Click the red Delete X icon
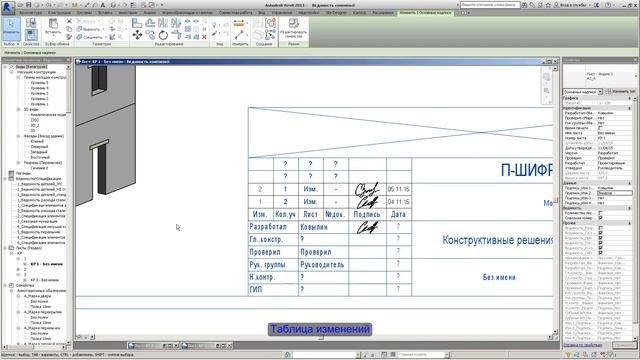The width and height of the screenshot is (640, 360). point(204,37)
